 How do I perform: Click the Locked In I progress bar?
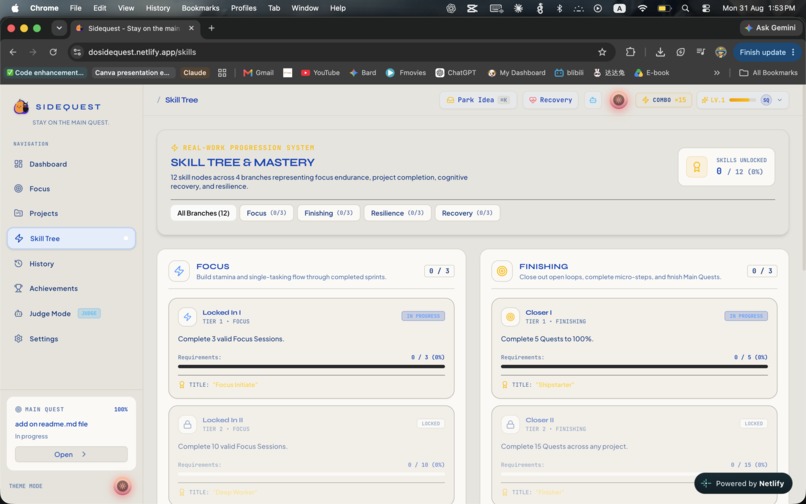(x=311, y=367)
